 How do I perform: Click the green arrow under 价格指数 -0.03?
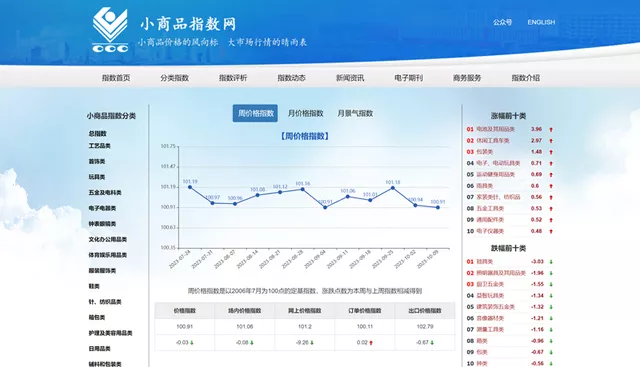(x=192, y=343)
